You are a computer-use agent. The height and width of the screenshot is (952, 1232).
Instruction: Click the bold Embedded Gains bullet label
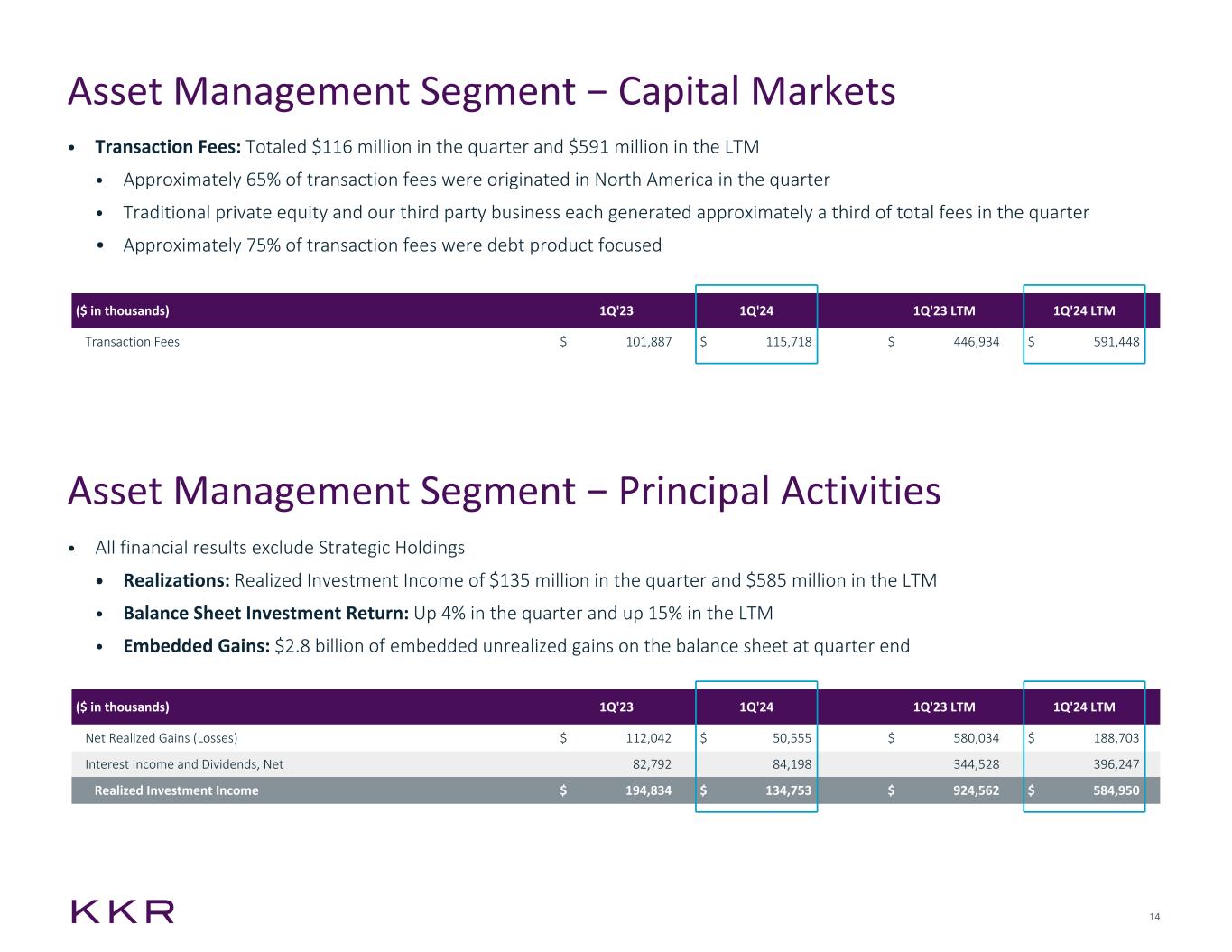197,646
